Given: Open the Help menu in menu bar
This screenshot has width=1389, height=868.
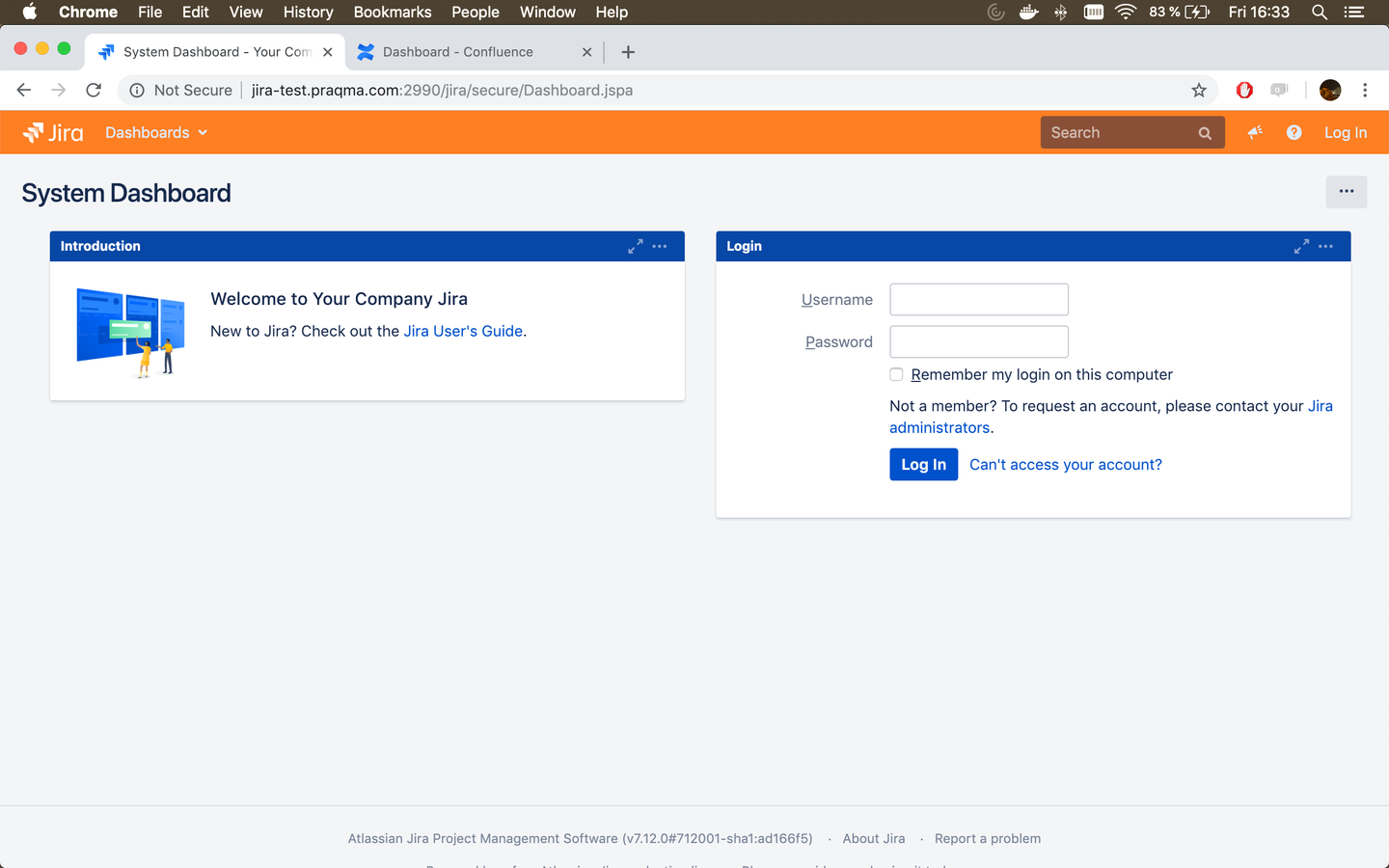Looking at the screenshot, I should tap(612, 12).
